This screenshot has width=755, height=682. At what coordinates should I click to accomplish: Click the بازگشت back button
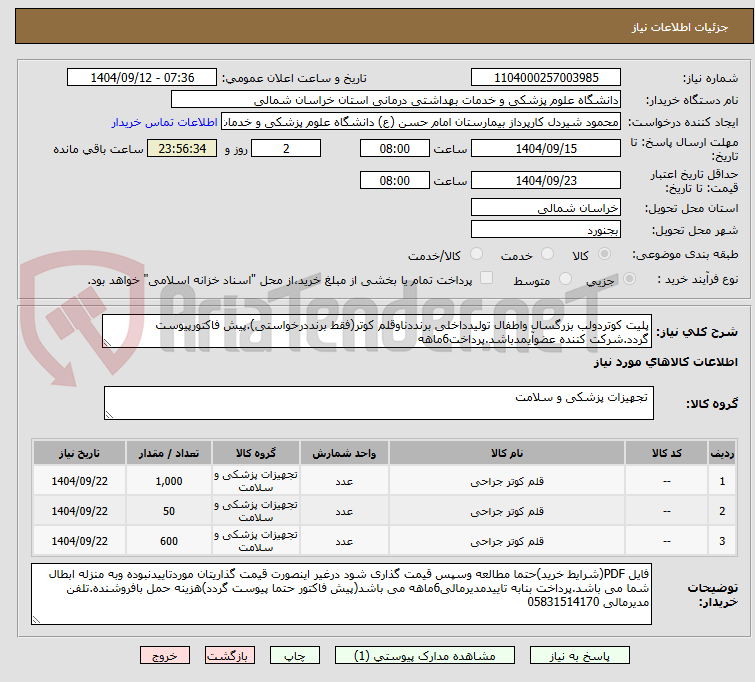pos(229,656)
